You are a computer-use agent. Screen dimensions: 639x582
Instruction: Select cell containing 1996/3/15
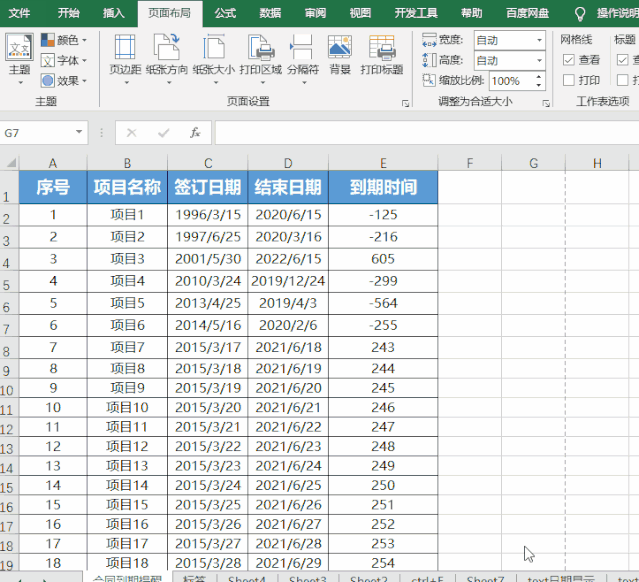pos(208,215)
